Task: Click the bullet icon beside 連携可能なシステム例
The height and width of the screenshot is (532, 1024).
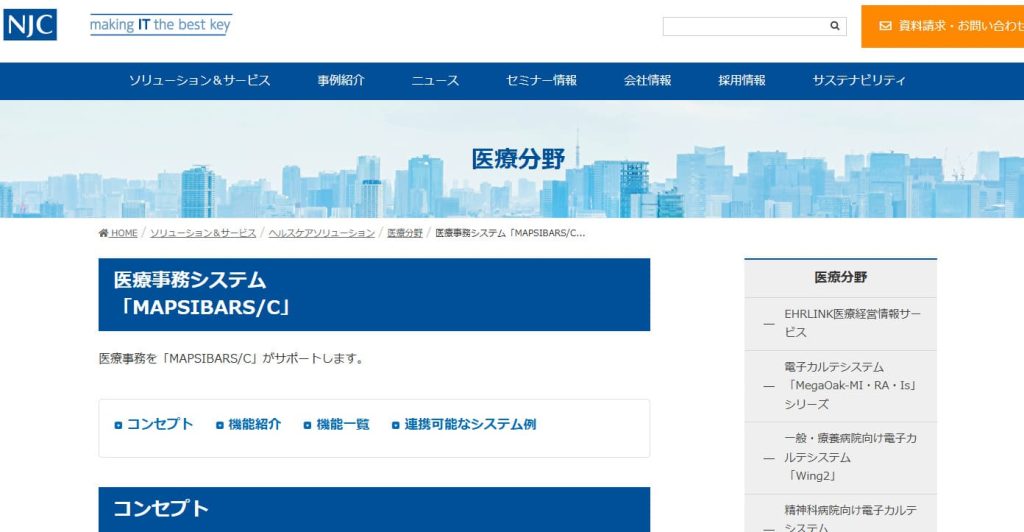Action: 395,426
